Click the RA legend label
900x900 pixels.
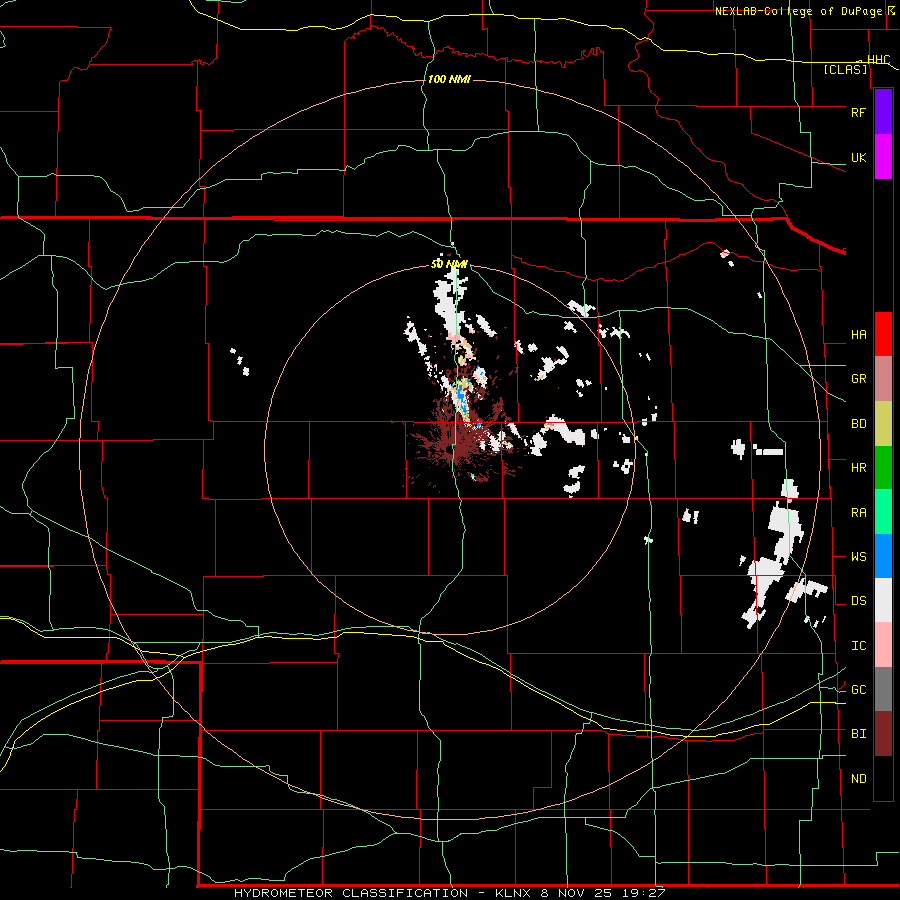click(858, 512)
